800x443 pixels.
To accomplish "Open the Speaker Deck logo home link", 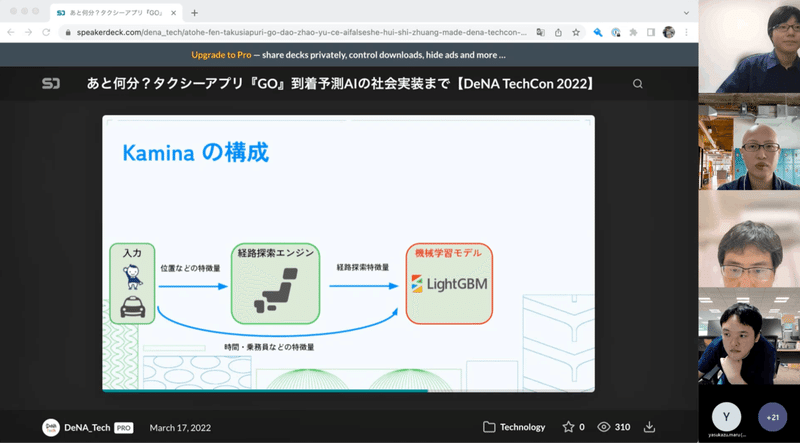I will coord(51,84).
